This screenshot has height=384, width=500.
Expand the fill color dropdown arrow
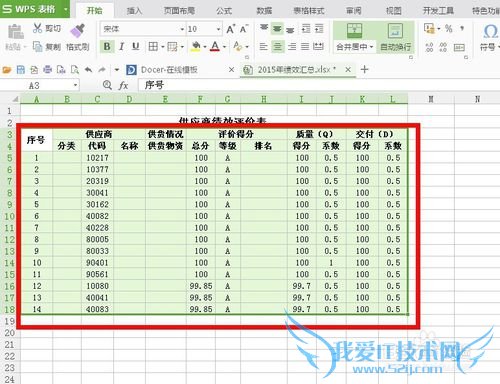tap(205, 47)
